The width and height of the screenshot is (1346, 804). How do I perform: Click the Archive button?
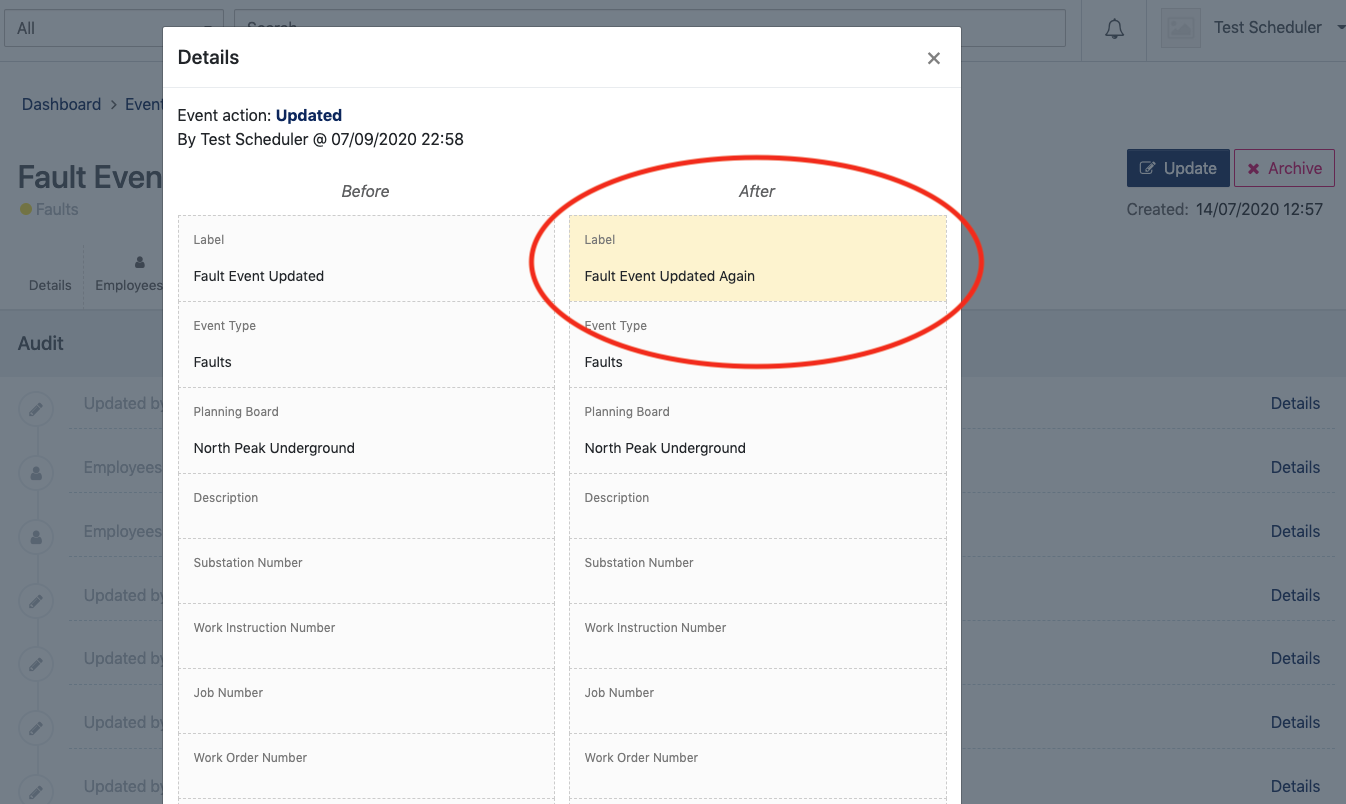pyautogui.click(x=1285, y=168)
